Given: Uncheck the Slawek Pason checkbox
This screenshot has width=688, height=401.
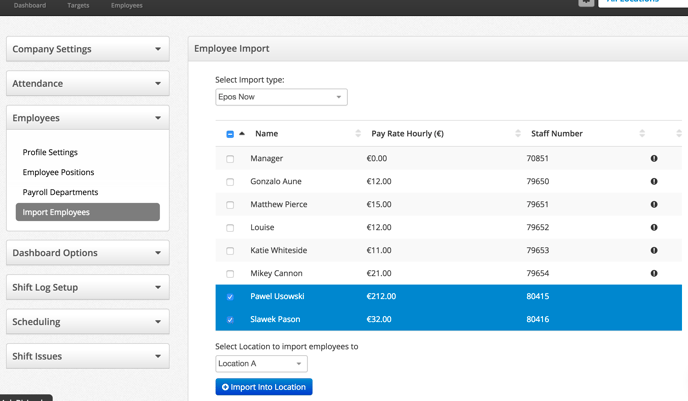Looking at the screenshot, I should [230, 320].
